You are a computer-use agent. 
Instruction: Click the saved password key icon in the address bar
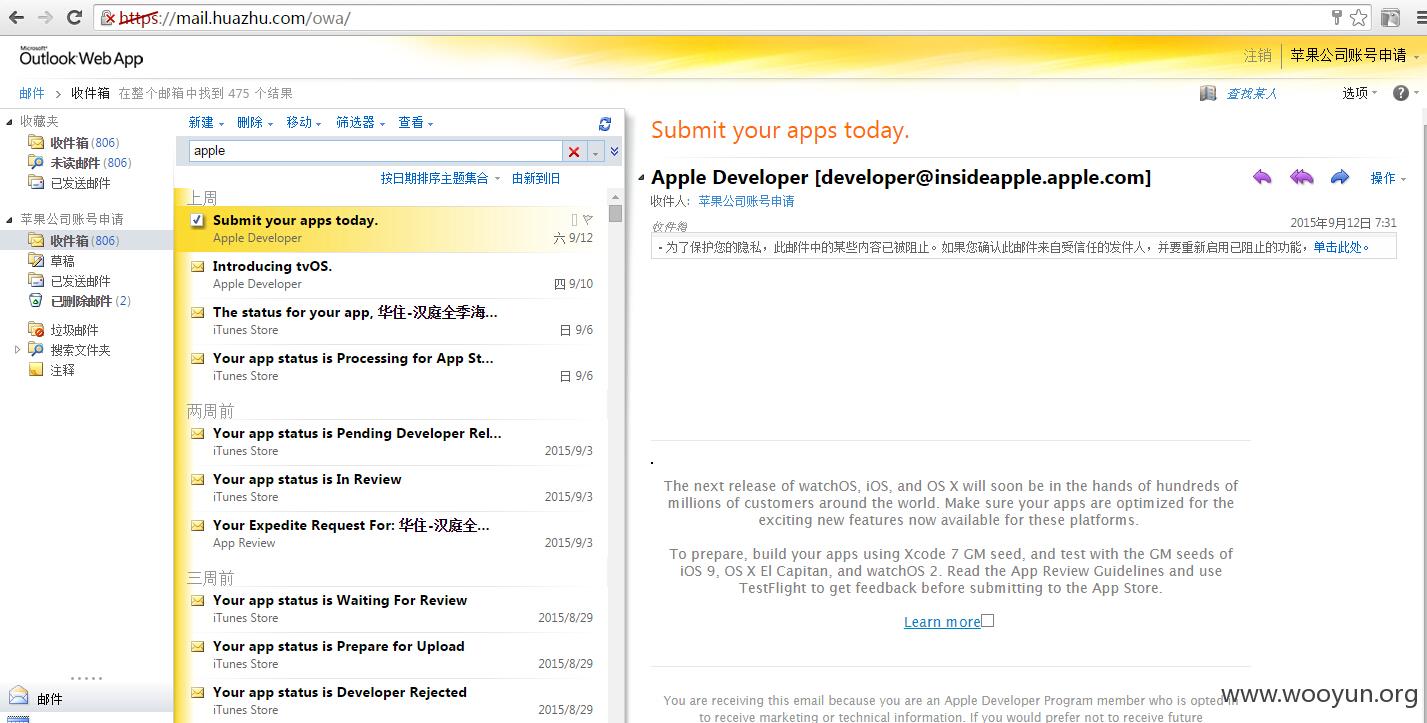[x=1336, y=17]
